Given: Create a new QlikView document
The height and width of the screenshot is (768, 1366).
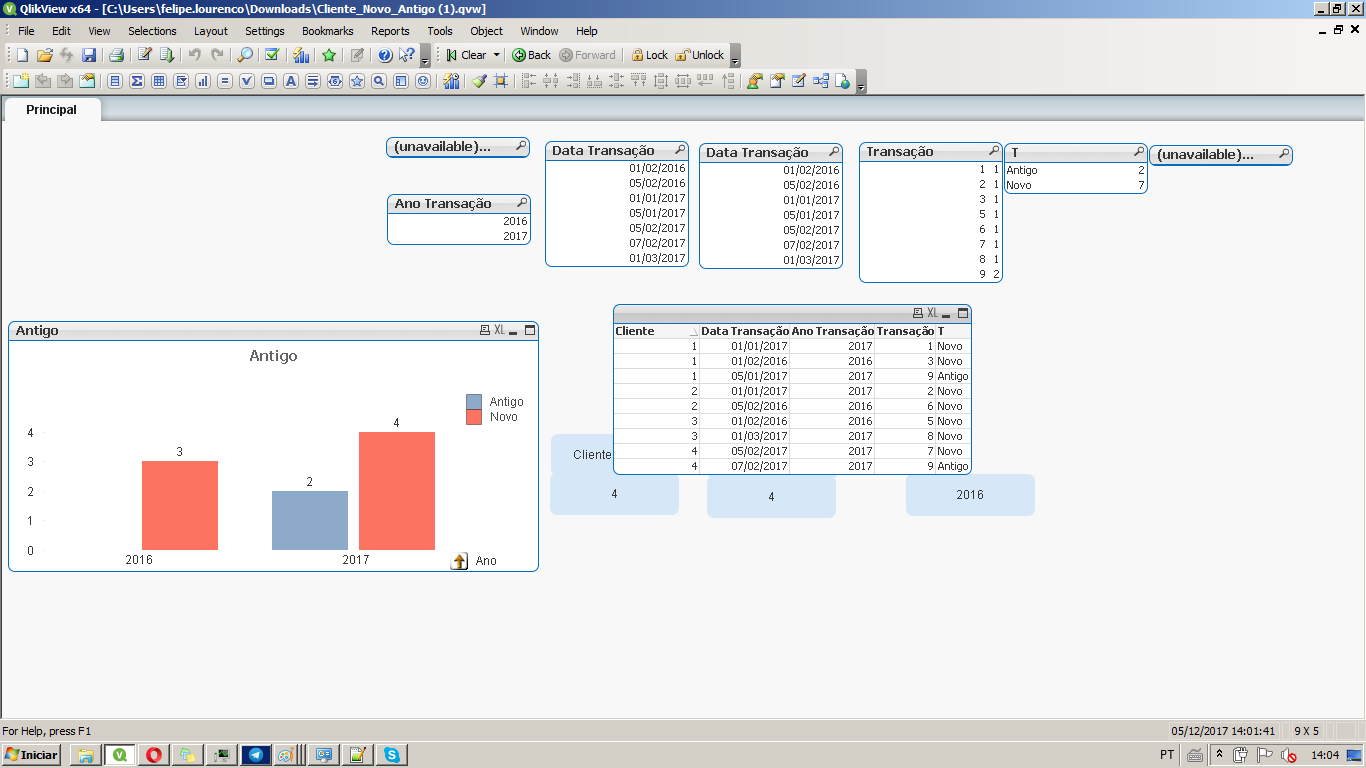Looking at the screenshot, I should click(x=22, y=55).
